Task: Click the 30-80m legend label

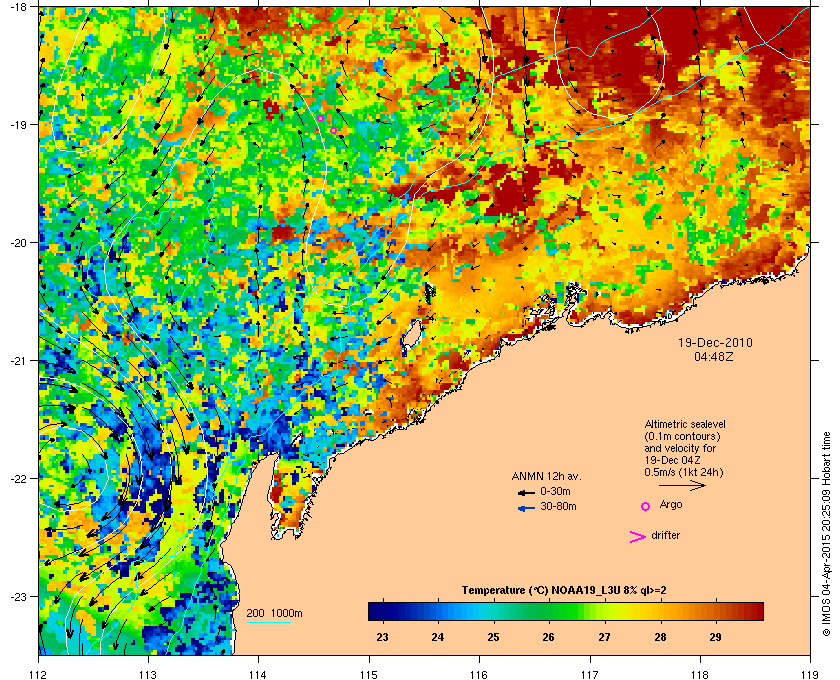Action: 558,506
